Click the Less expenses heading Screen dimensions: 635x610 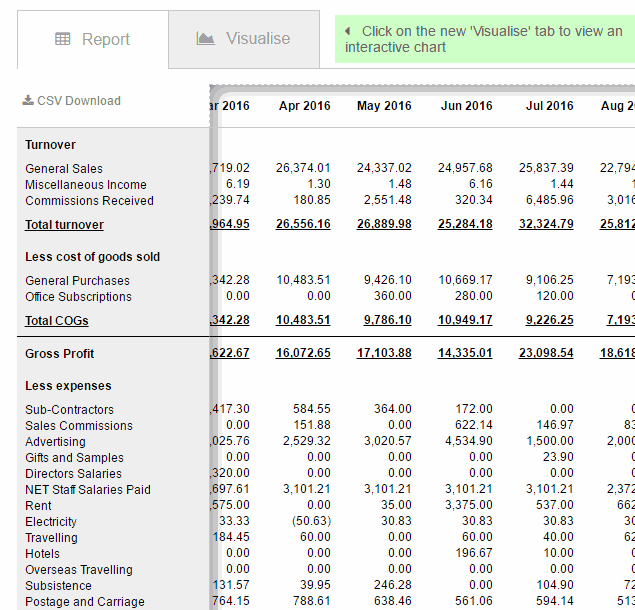[68, 386]
